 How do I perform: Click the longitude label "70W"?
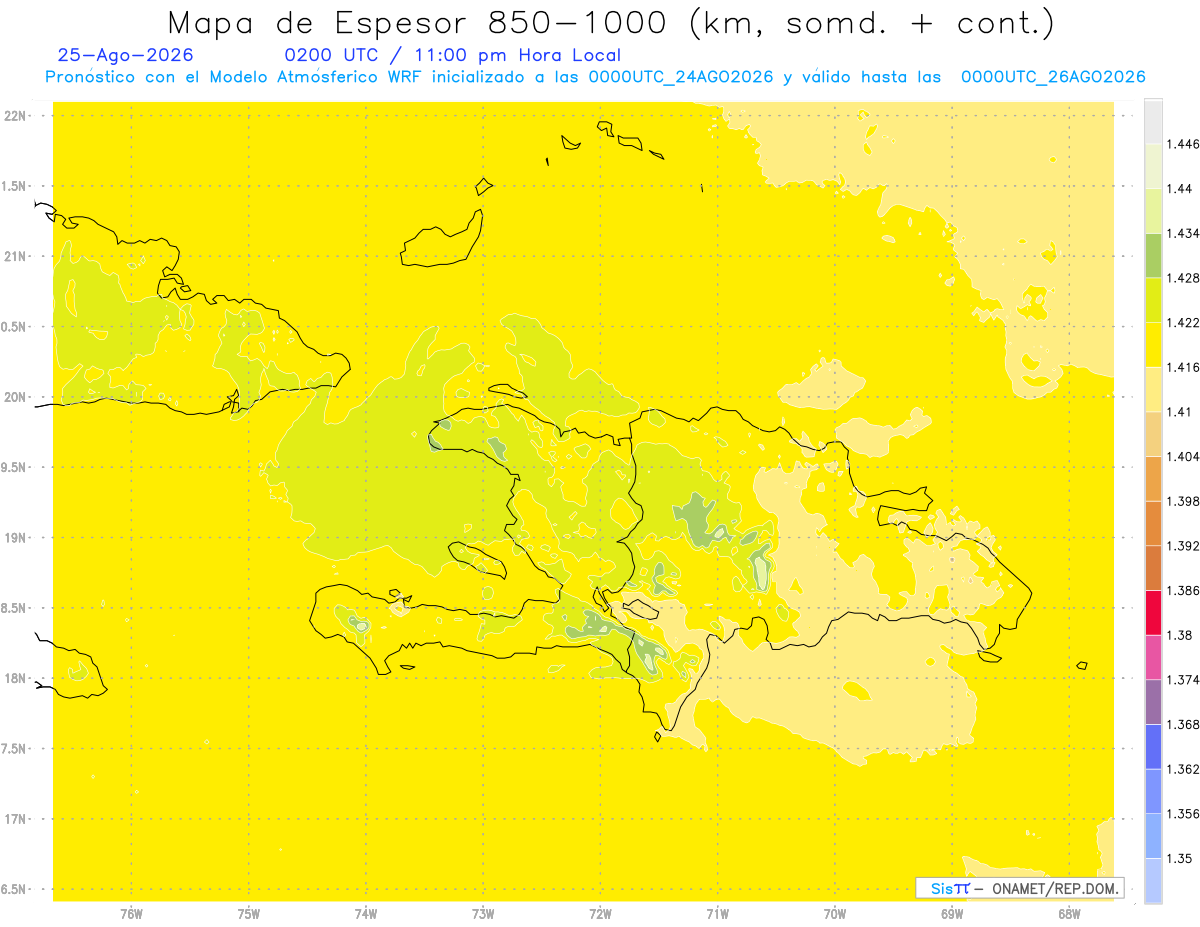(x=835, y=914)
